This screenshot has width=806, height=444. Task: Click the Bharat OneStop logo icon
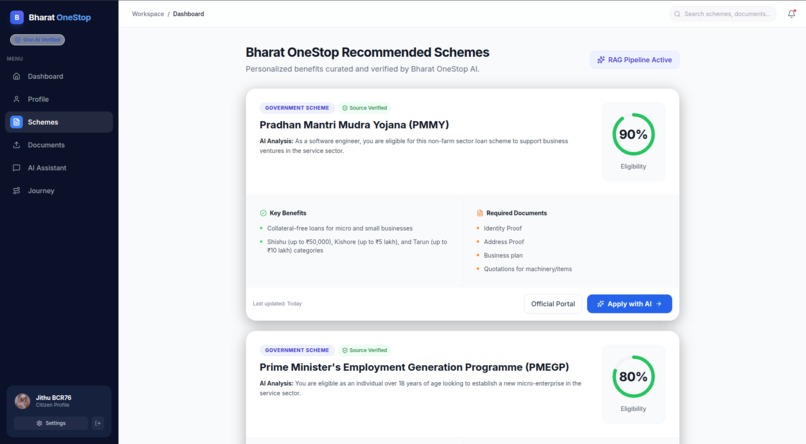(x=16, y=17)
